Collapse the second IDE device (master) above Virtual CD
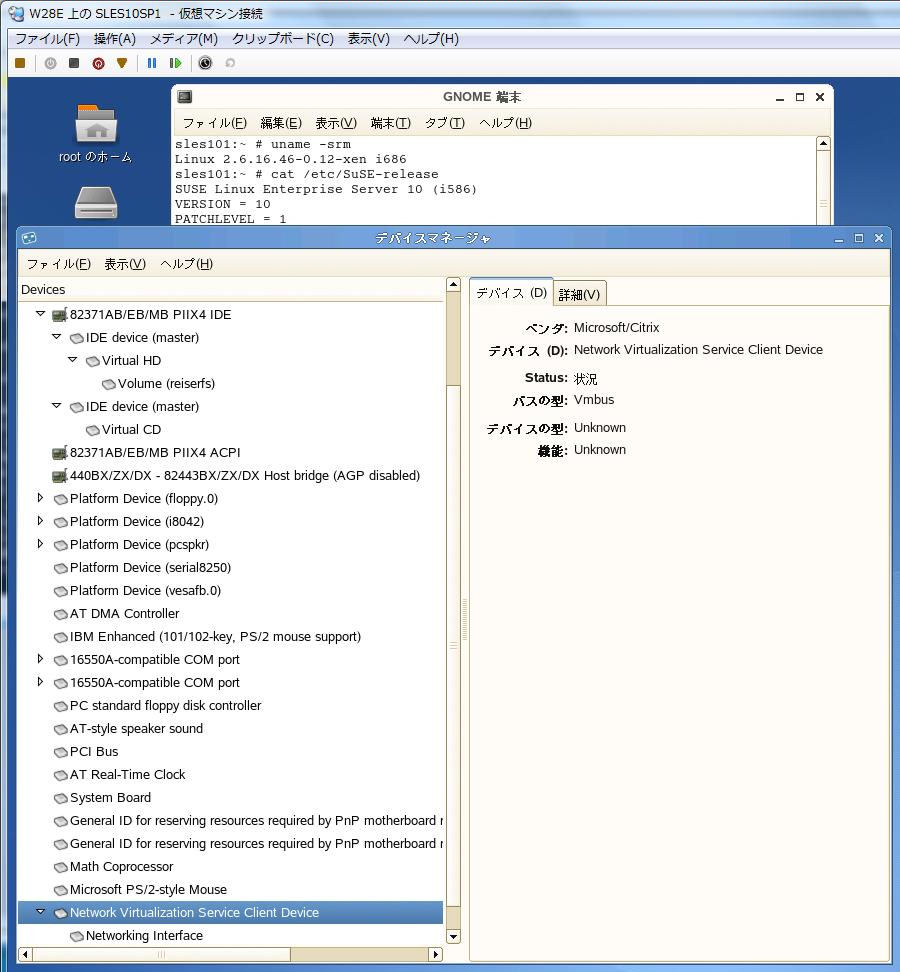This screenshot has width=900, height=972. pyautogui.click(x=56, y=405)
